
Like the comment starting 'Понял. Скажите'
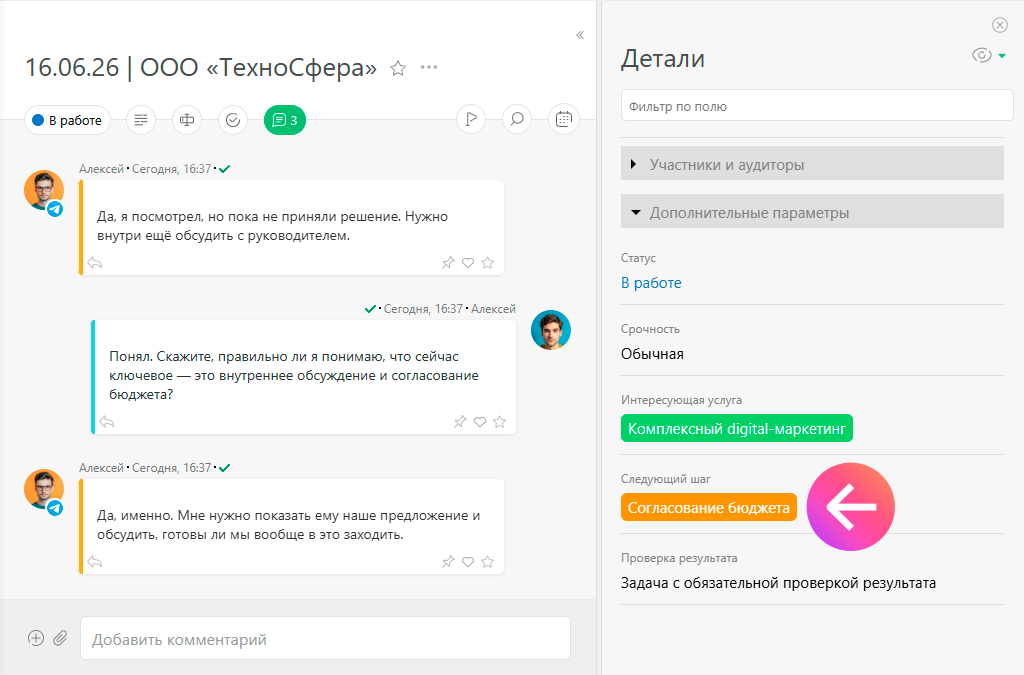coord(480,422)
